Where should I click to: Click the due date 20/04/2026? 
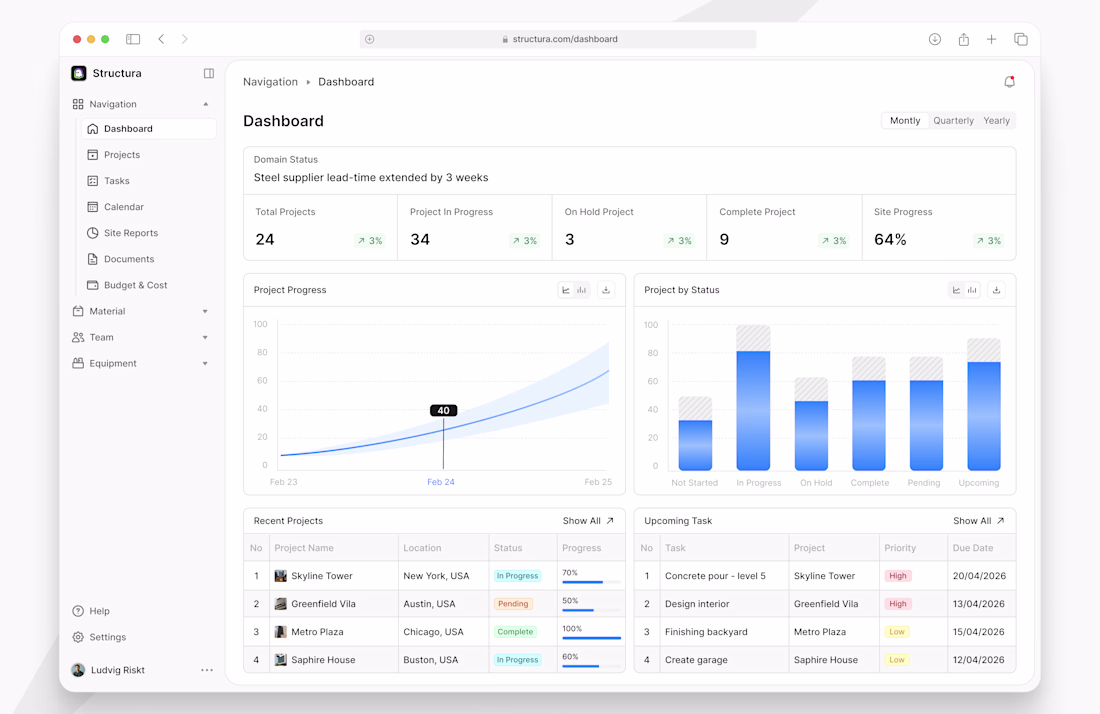(x=979, y=576)
